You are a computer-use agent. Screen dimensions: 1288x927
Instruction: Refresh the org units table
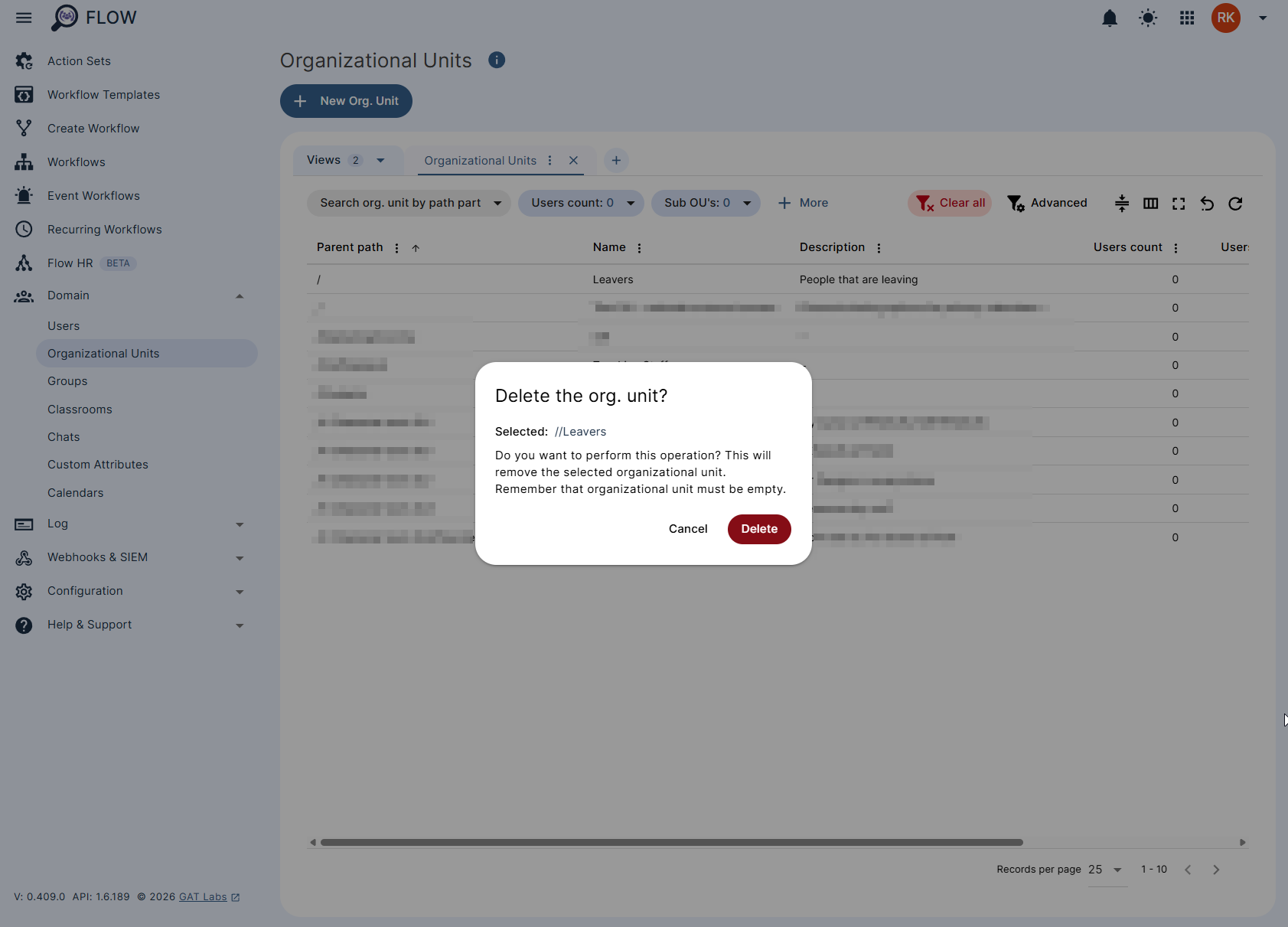pos(1235,204)
